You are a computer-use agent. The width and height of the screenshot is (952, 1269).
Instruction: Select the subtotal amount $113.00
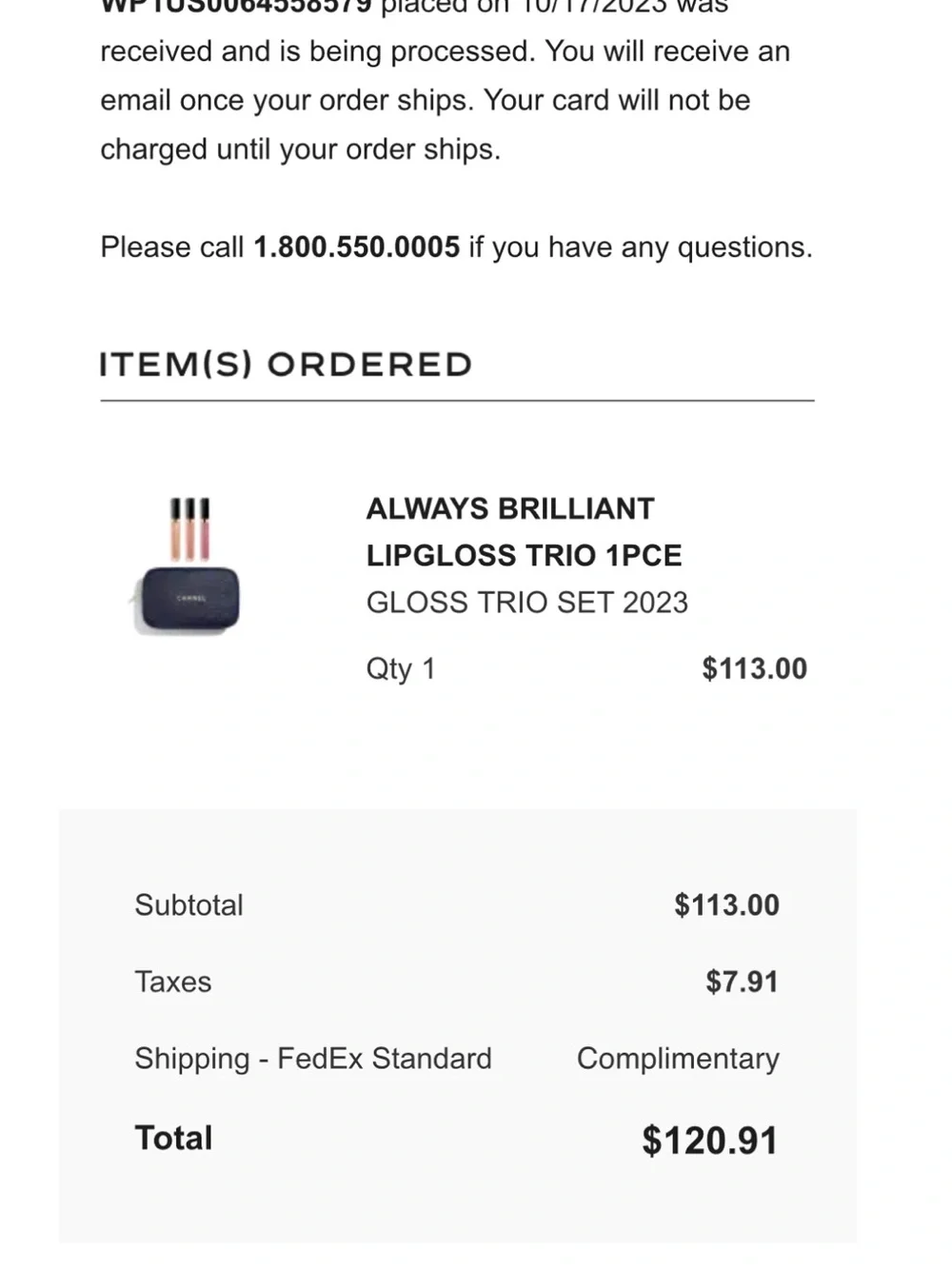[x=726, y=905]
